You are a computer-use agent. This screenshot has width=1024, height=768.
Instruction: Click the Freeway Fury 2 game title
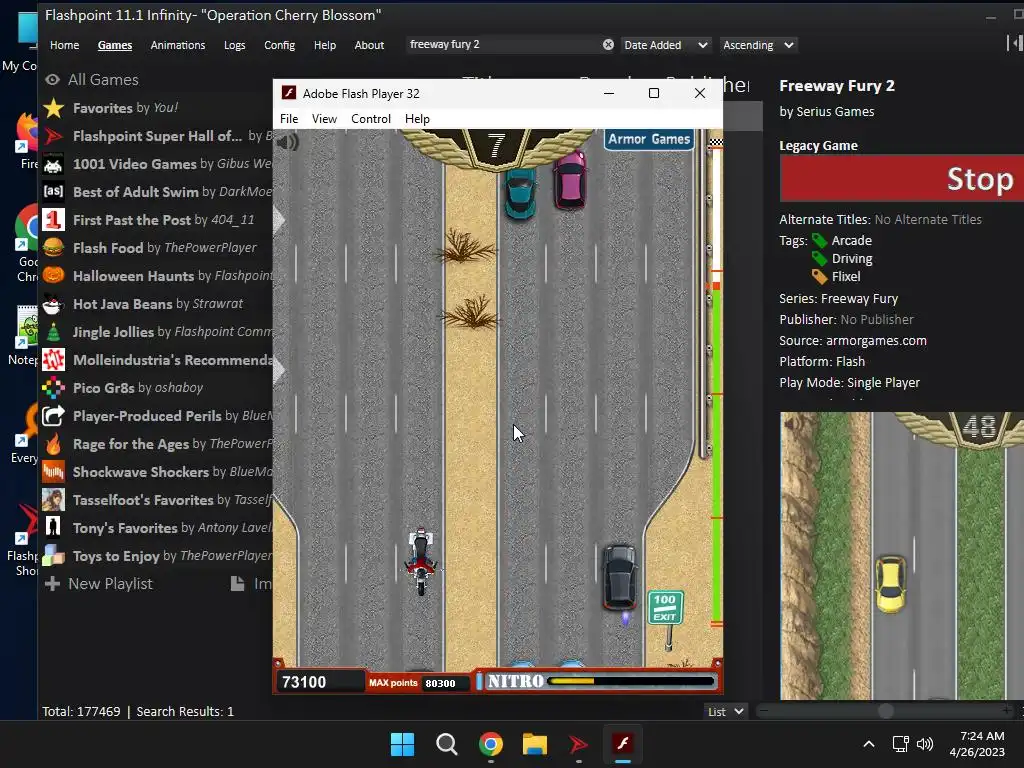click(x=837, y=86)
